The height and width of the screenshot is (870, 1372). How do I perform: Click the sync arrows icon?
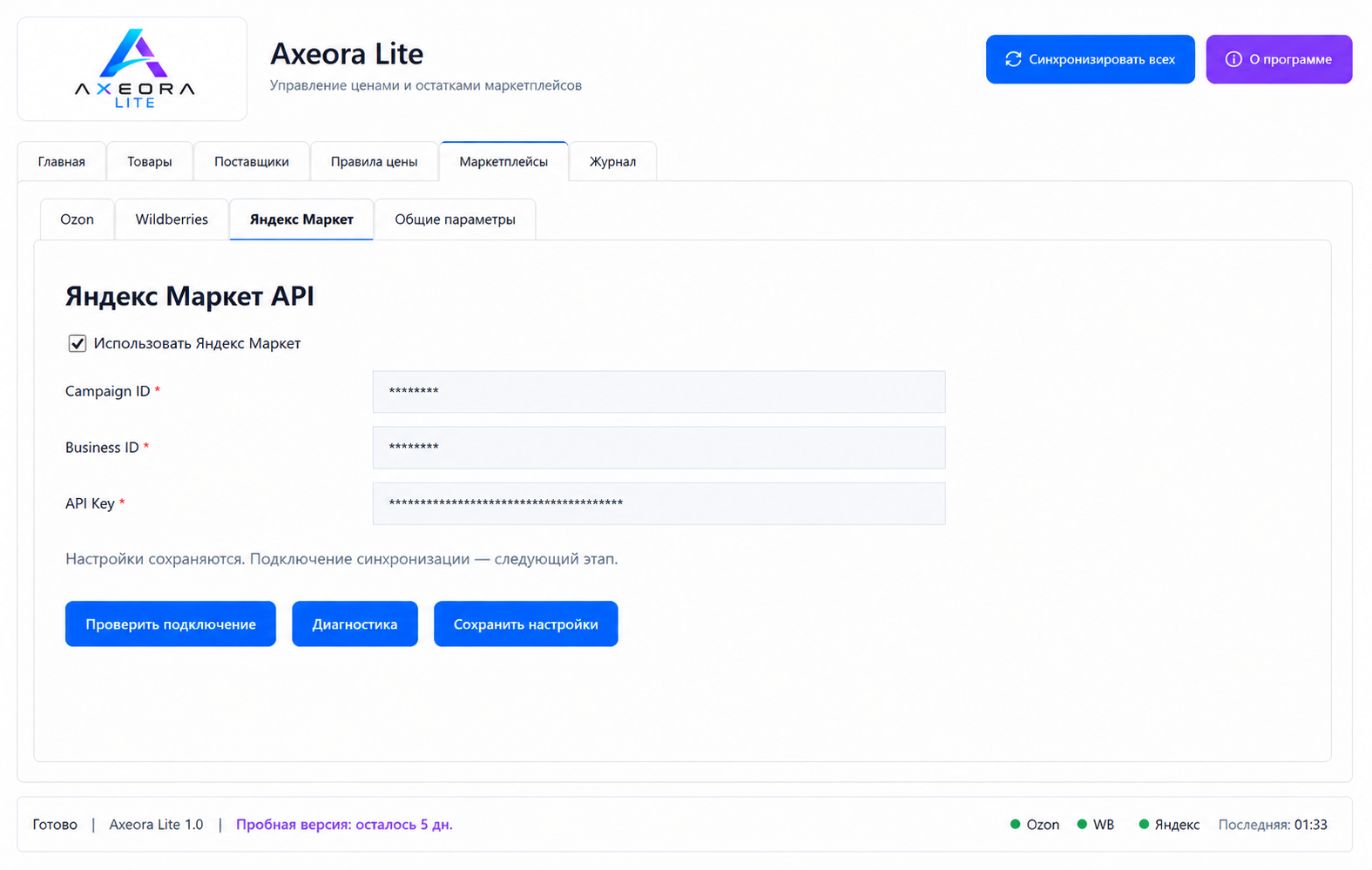point(1013,59)
